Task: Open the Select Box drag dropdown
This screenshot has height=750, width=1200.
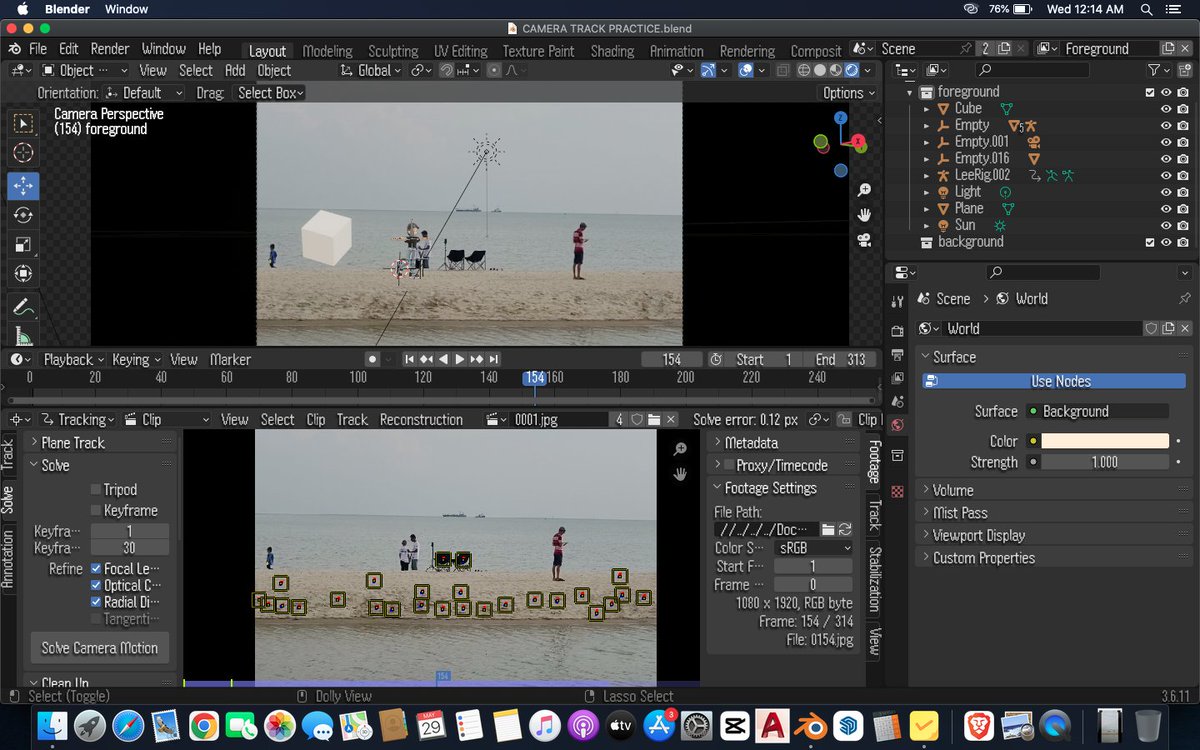Action: click(270, 93)
